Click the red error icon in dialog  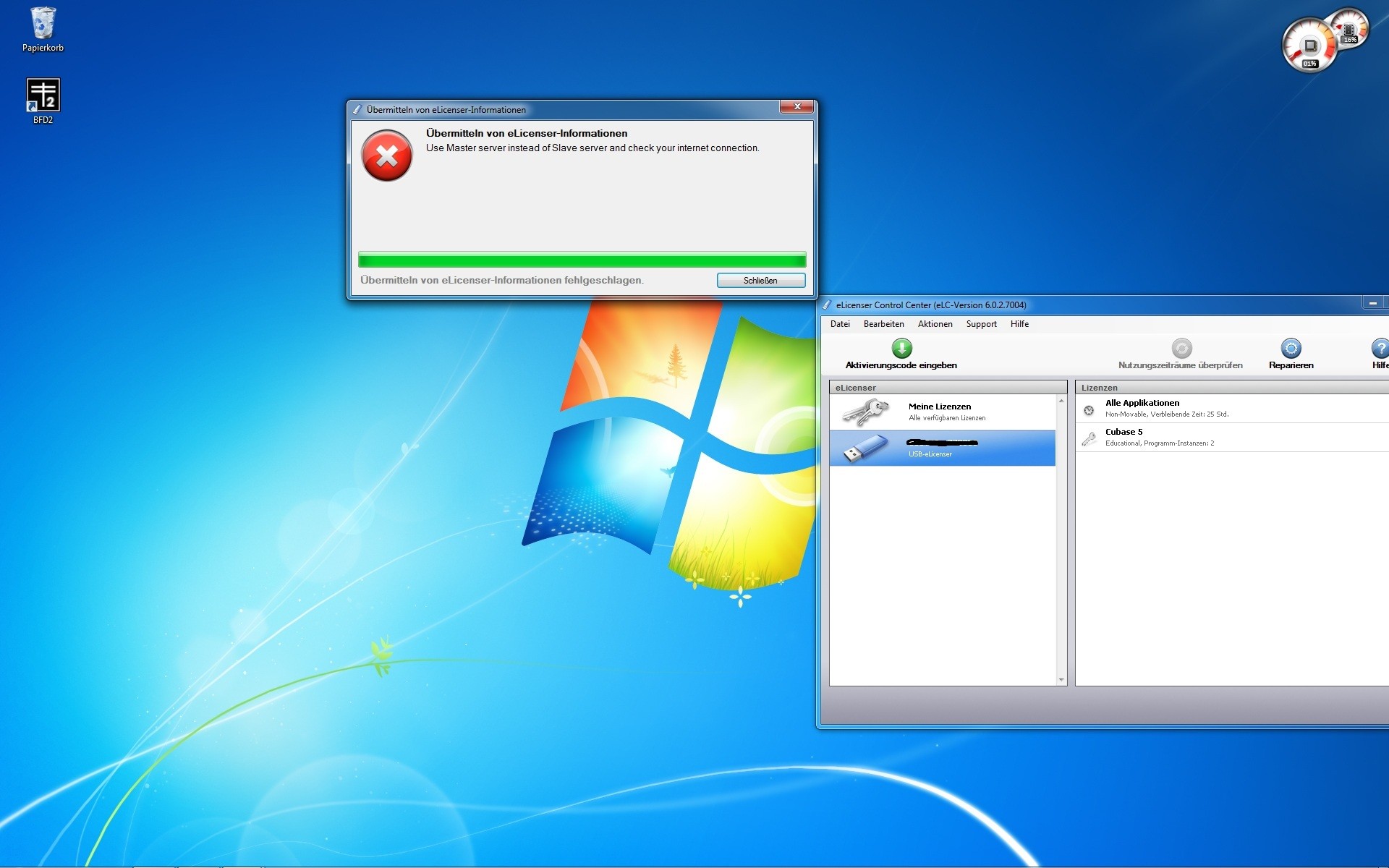tap(387, 156)
